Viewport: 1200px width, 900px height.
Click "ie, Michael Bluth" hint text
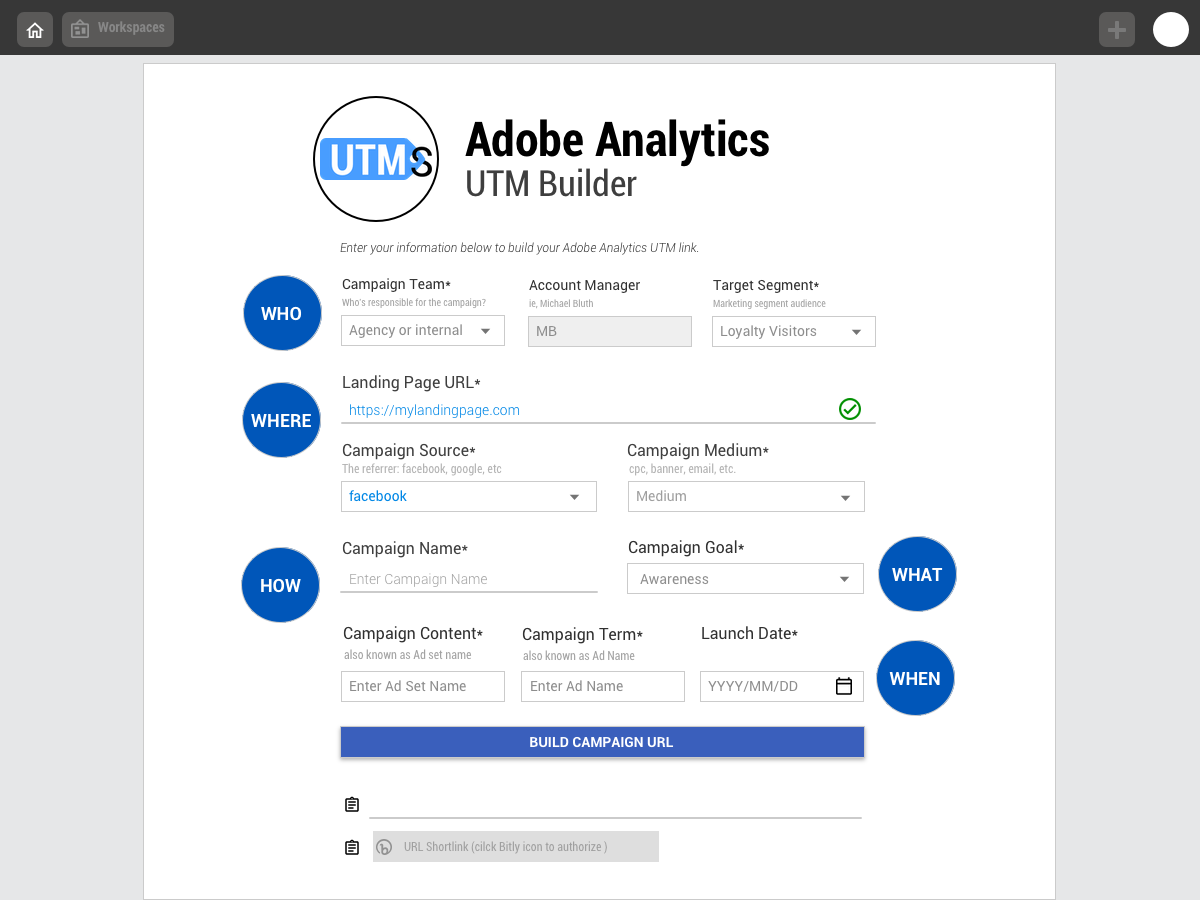(561, 304)
